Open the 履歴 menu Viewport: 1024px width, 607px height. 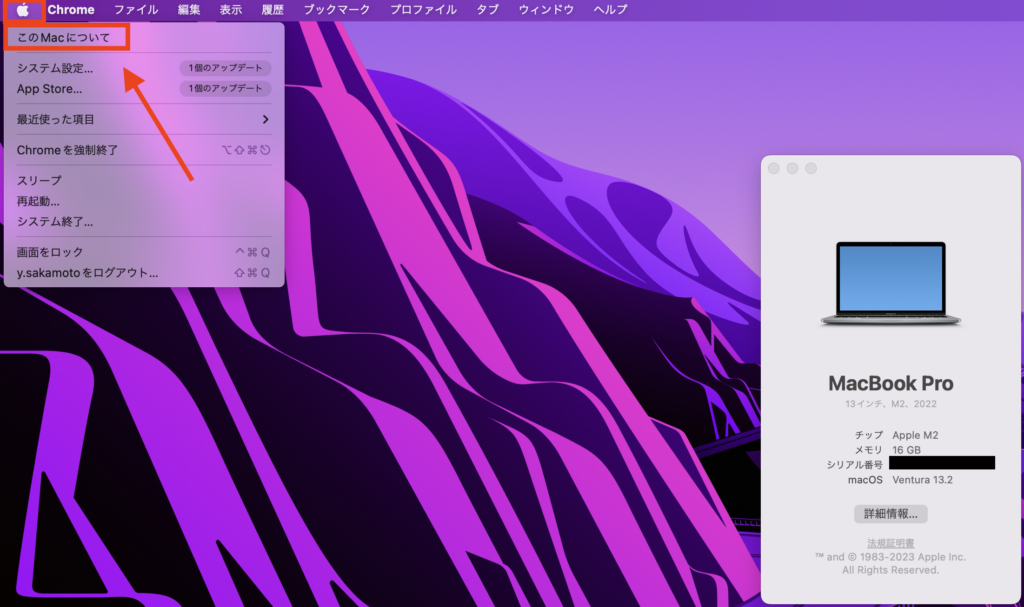(x=272, y=10)
